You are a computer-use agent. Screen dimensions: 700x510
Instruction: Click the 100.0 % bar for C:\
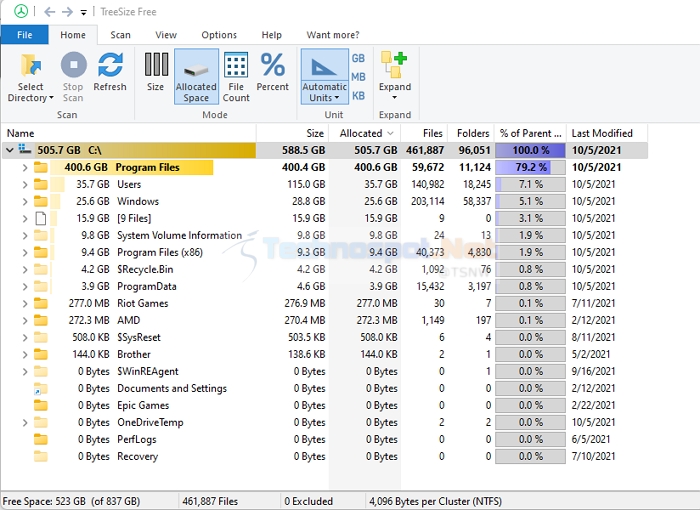click(530, 150)
